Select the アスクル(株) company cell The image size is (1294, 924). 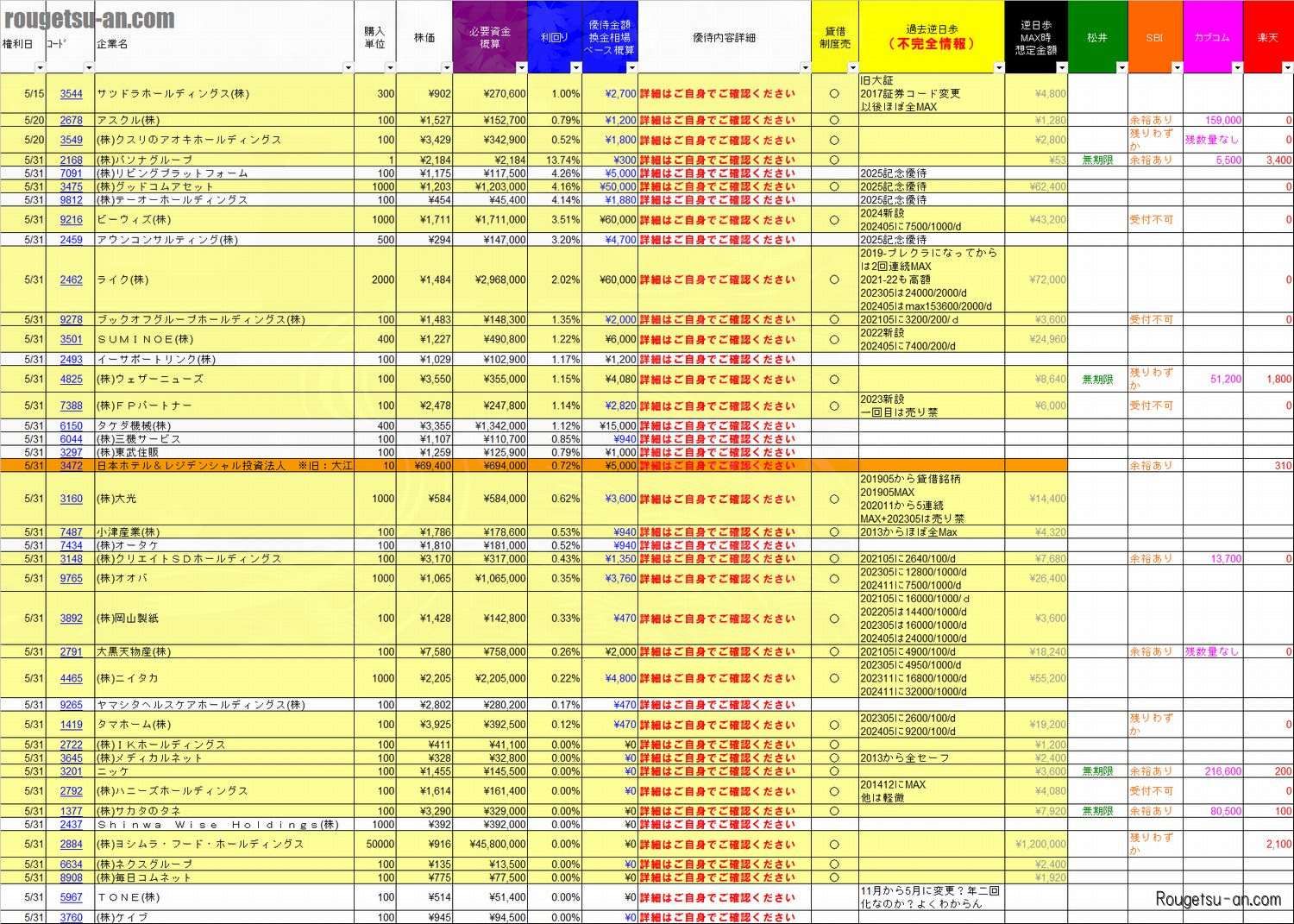coord(224,121)
